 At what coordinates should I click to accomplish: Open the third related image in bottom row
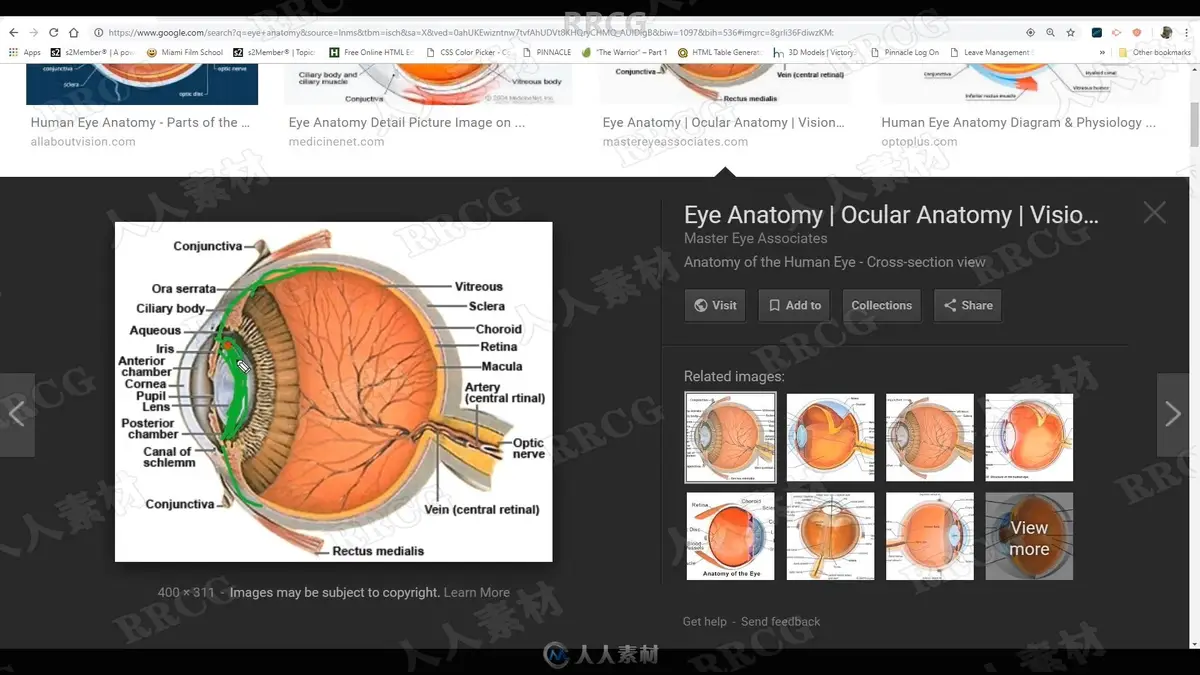930,536
